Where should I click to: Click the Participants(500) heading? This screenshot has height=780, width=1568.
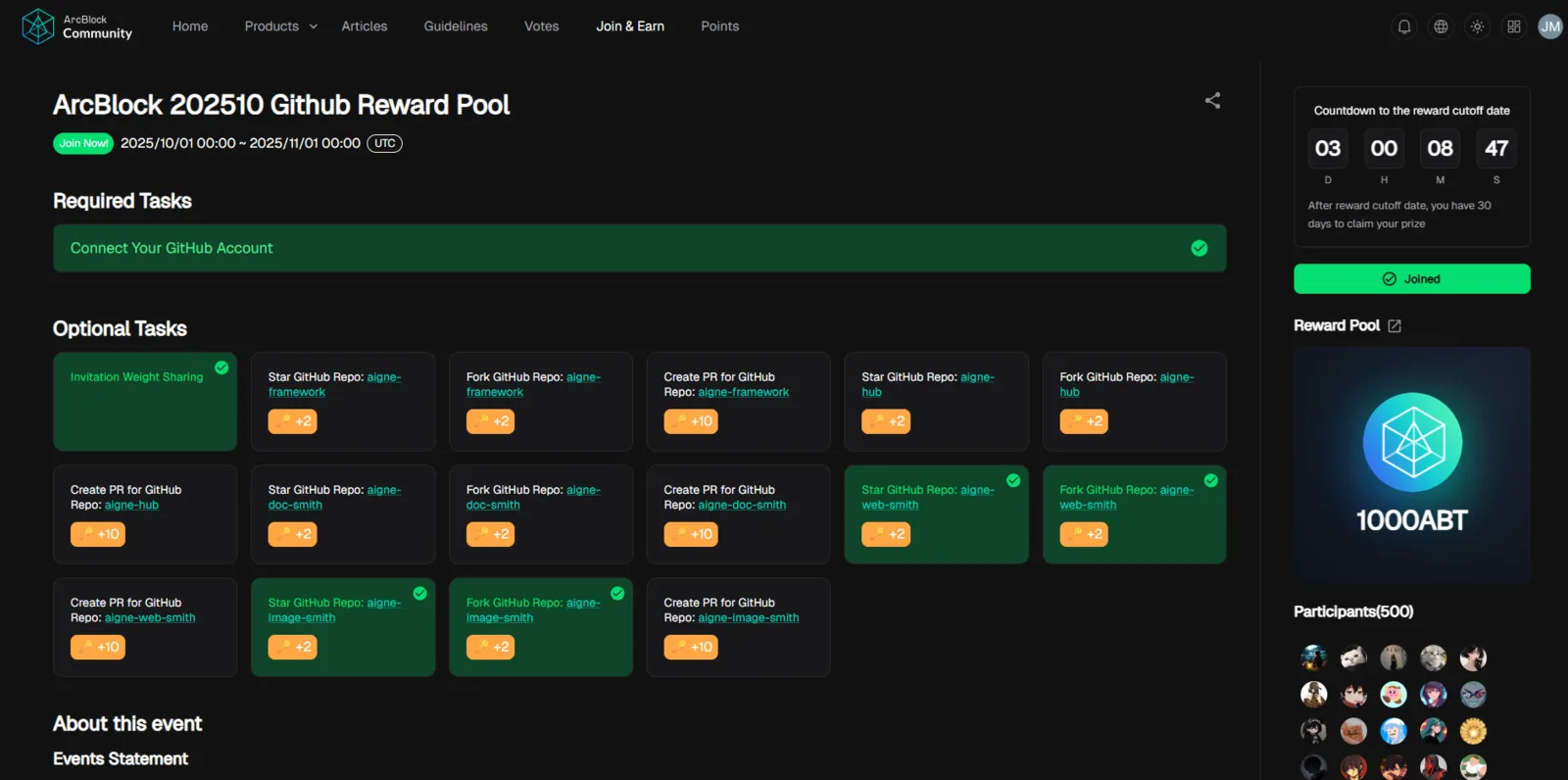pyautogui.click(x=1353, y=611)
